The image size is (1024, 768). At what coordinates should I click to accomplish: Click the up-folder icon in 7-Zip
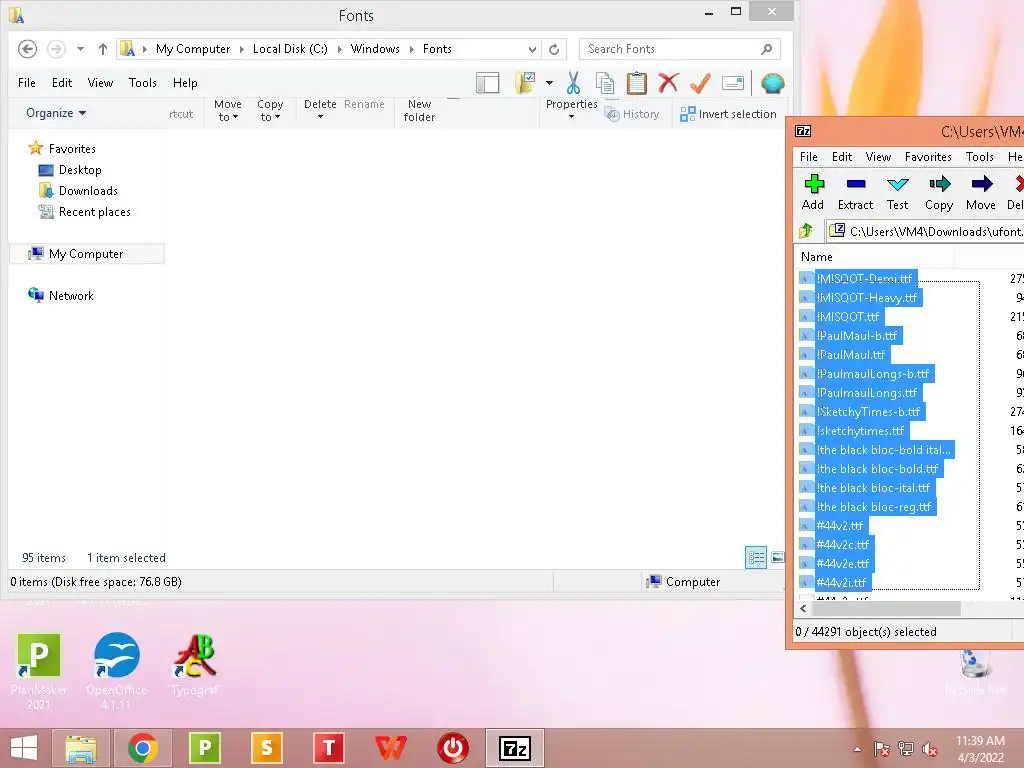pos(805,231)
